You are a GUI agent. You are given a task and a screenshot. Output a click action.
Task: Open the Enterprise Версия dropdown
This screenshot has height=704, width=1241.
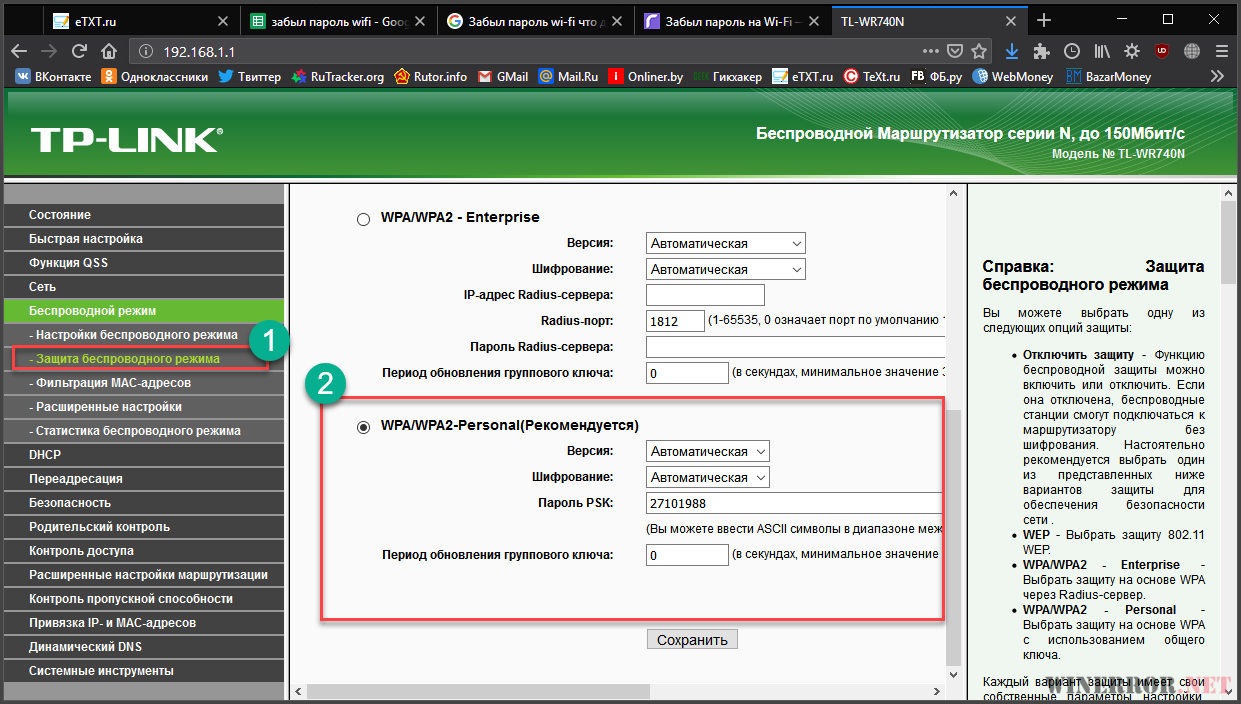click(x=726, y=243)
